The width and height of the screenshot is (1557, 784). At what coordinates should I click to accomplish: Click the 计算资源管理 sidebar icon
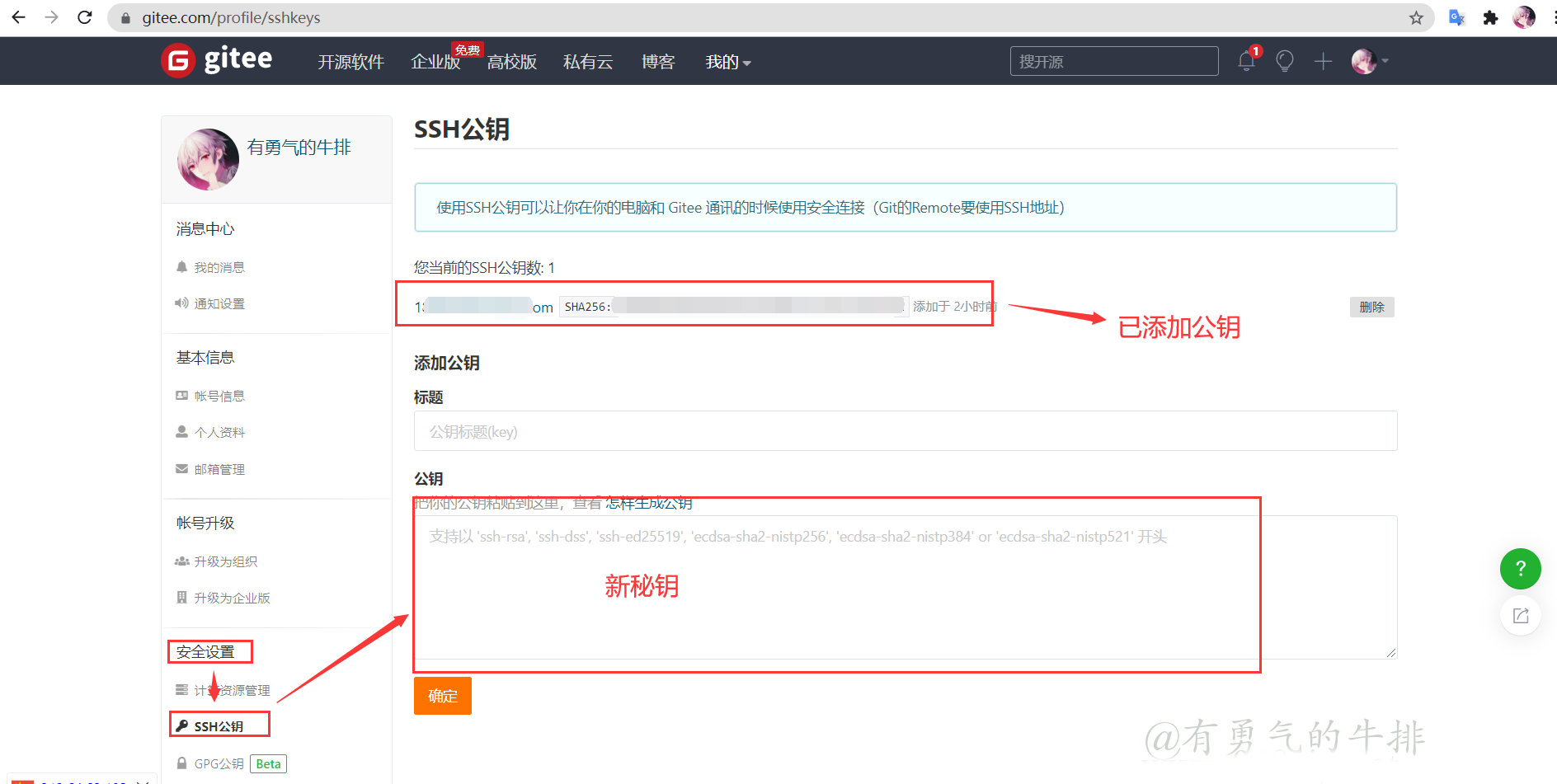[x=182, y=689]
